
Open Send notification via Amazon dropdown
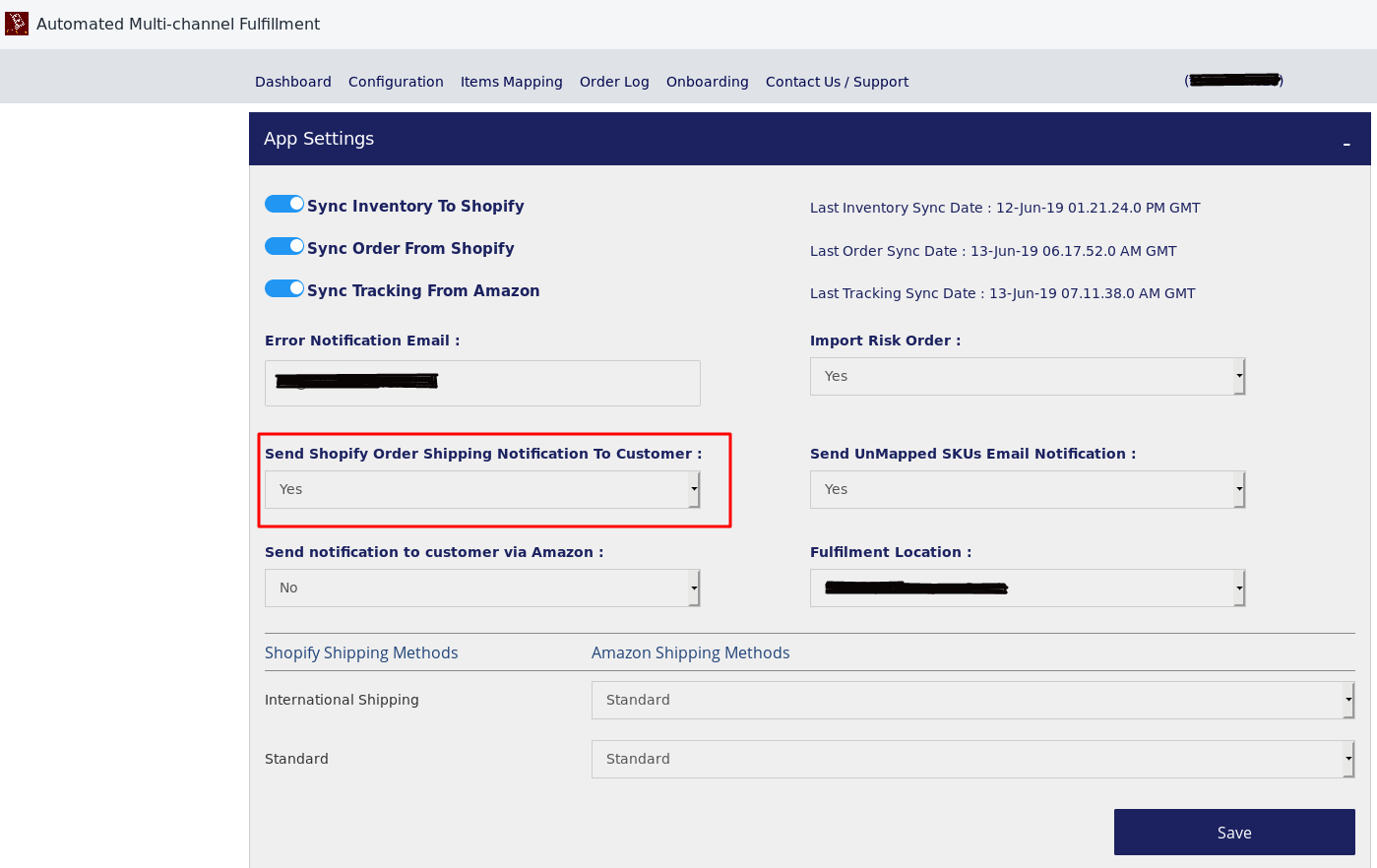pos(482,588)
